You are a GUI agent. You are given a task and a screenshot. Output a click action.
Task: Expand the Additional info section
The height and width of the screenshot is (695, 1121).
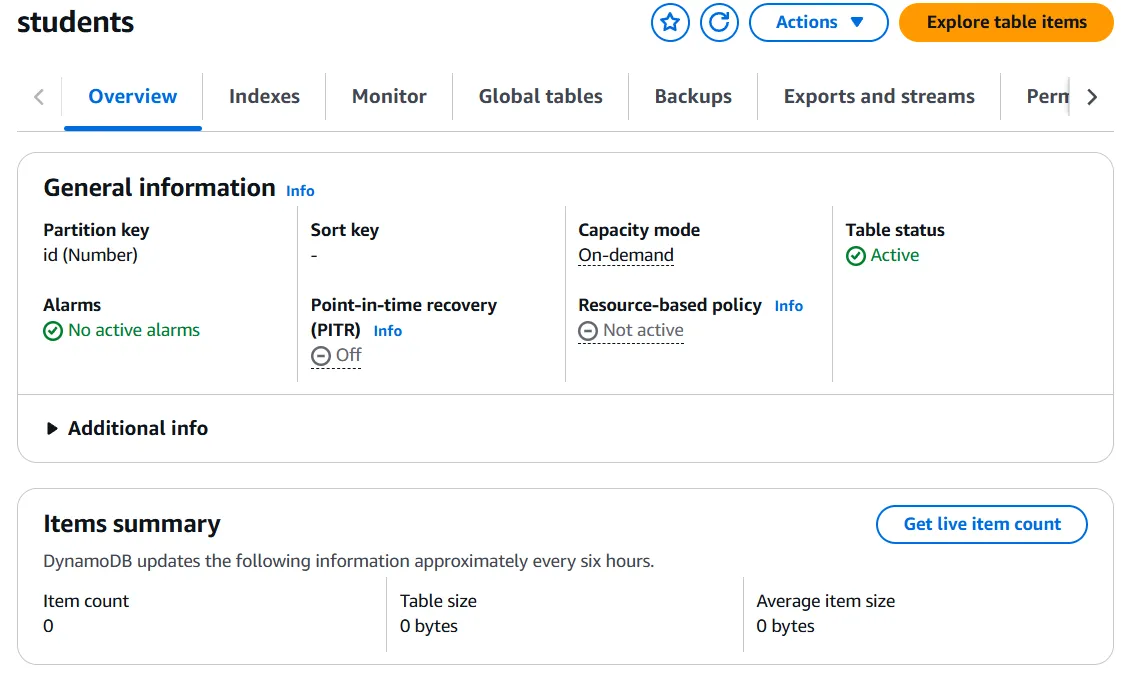[x=126, y=428]
